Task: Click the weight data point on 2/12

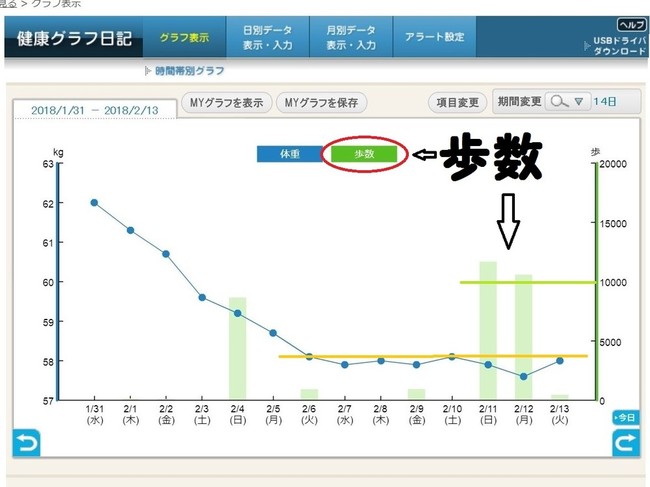Action: pyautogui.click(x=524, y=376)
